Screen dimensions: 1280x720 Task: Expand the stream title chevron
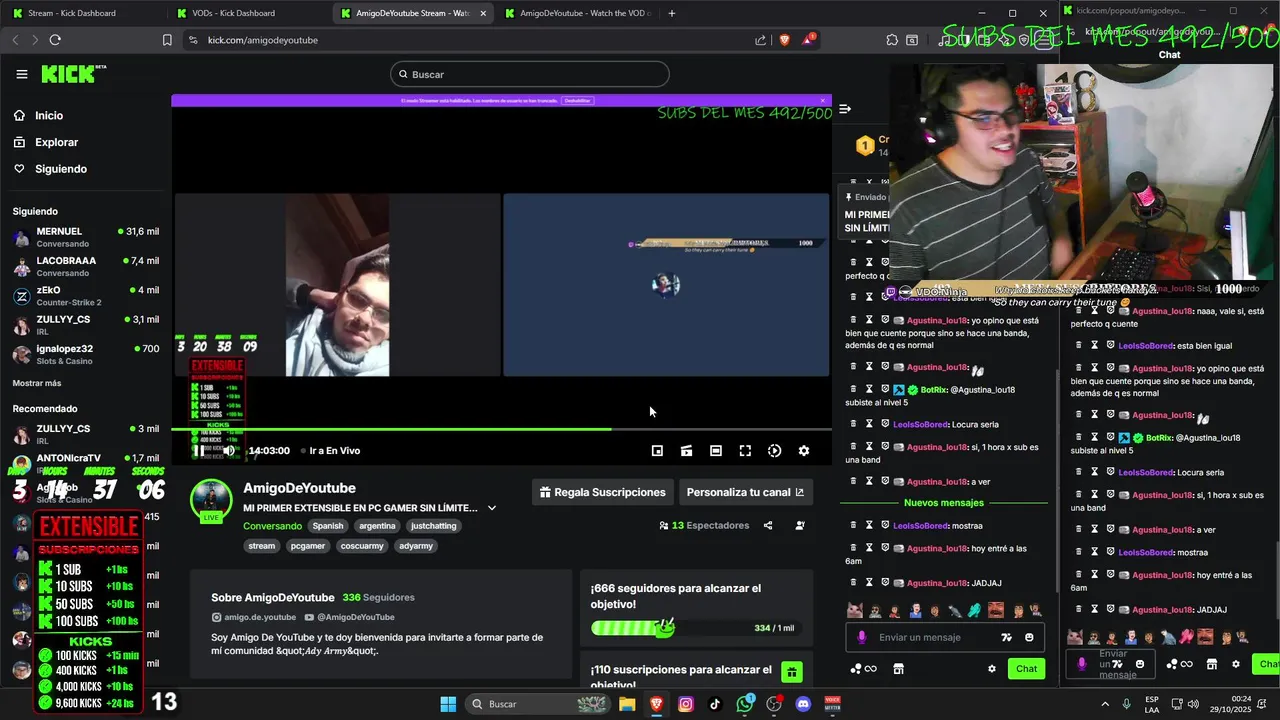(491, 508)
